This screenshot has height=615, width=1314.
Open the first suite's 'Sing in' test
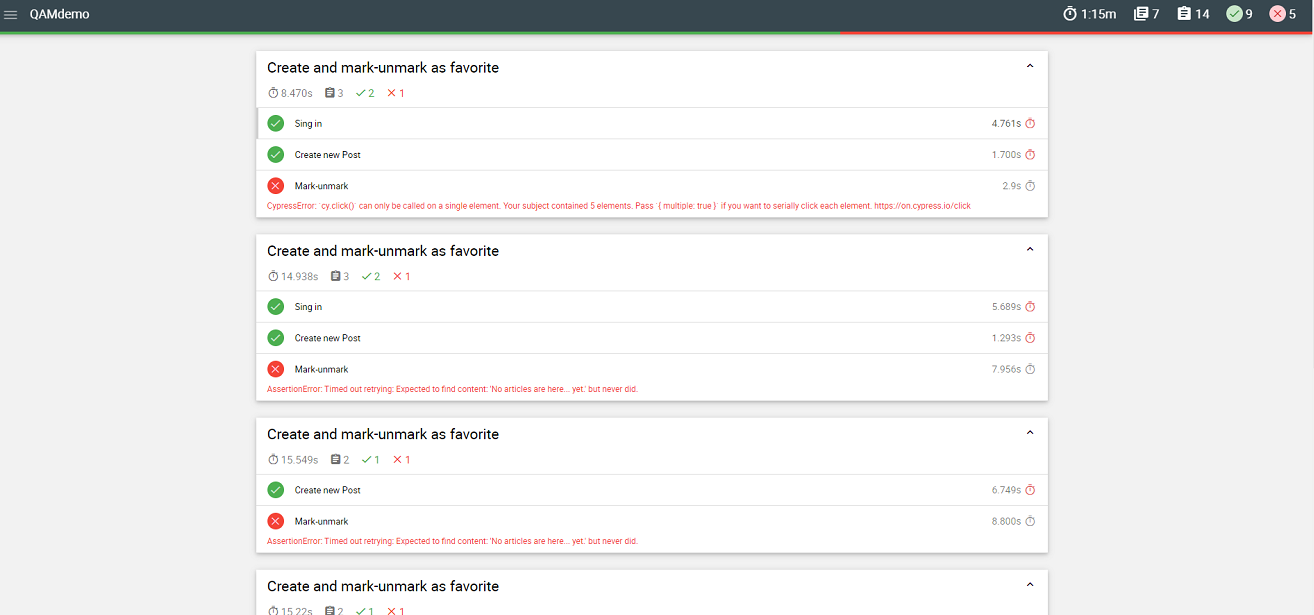pyautogui.click(x=308, y=124)
